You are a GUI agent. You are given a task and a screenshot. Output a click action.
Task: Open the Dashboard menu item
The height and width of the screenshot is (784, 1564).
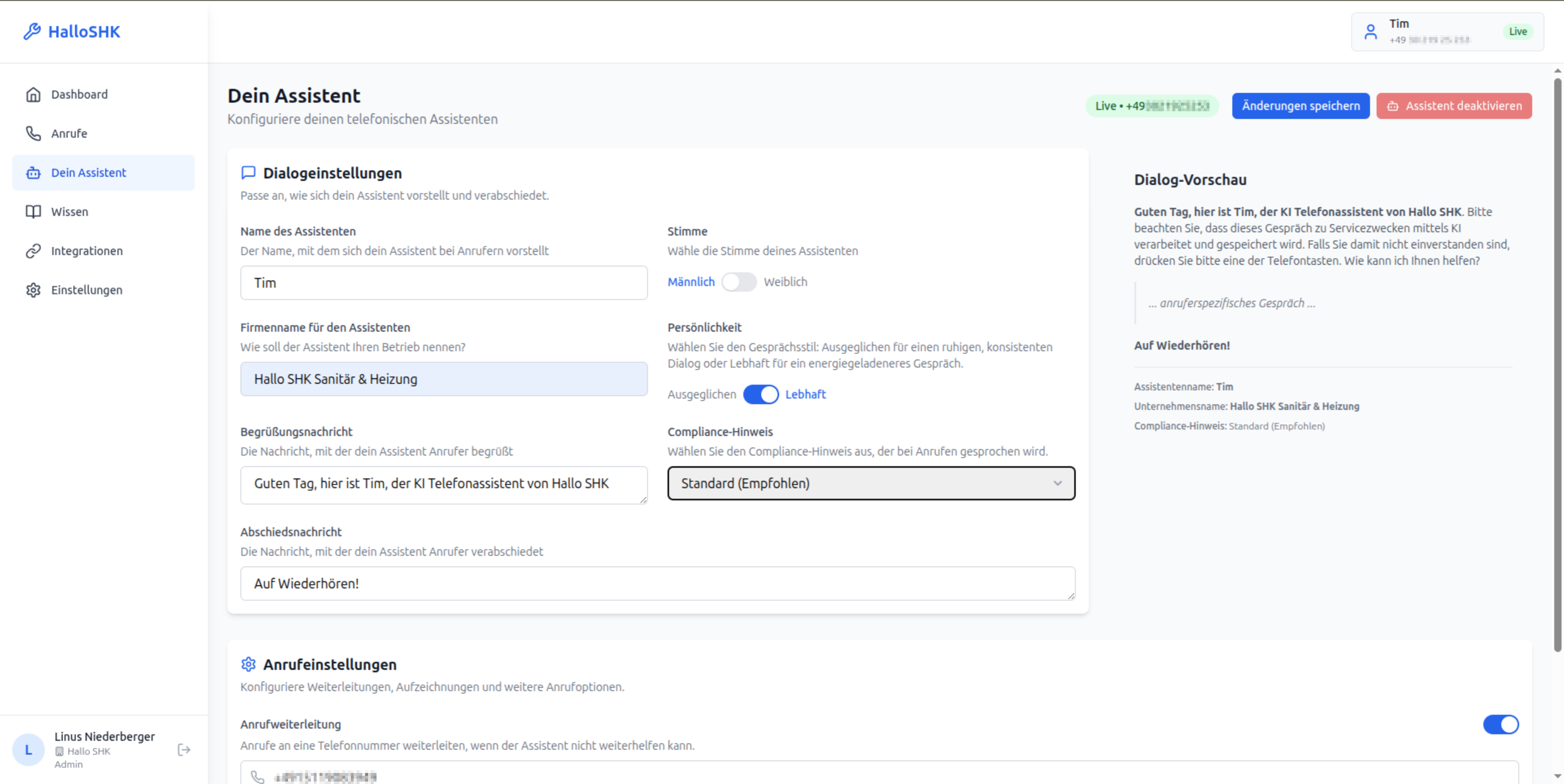(103, 94)
